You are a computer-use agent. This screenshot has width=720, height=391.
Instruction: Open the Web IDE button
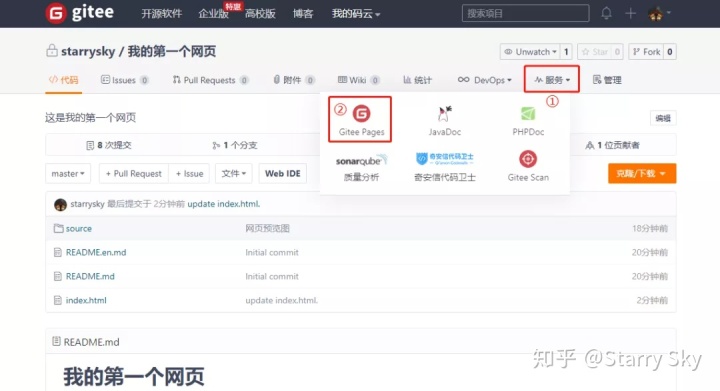pos(283,173)
